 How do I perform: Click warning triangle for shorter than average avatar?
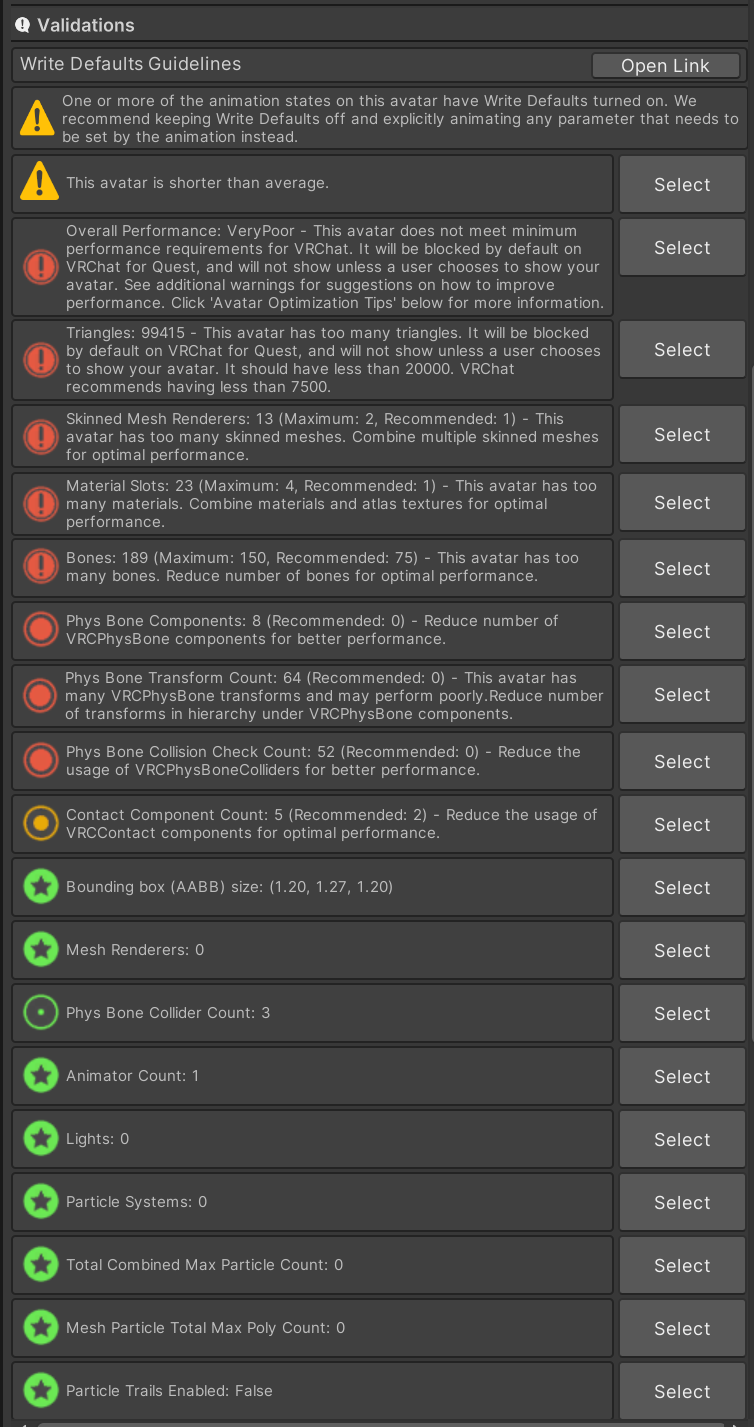40,181
